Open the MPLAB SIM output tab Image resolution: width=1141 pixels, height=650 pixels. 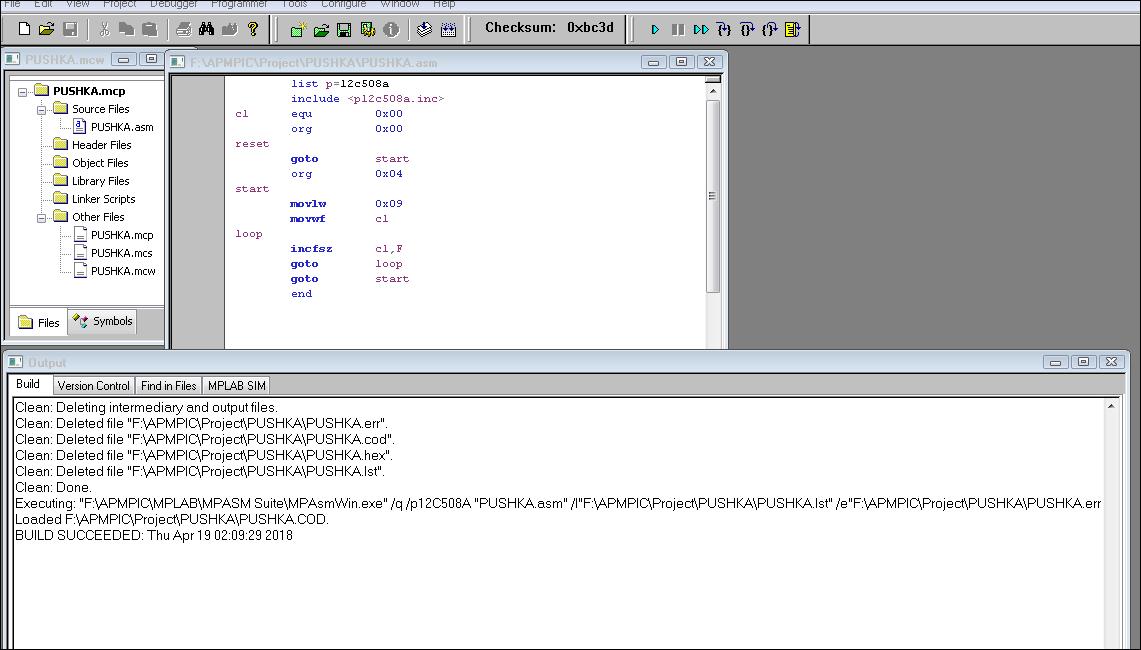coord(237,386)
